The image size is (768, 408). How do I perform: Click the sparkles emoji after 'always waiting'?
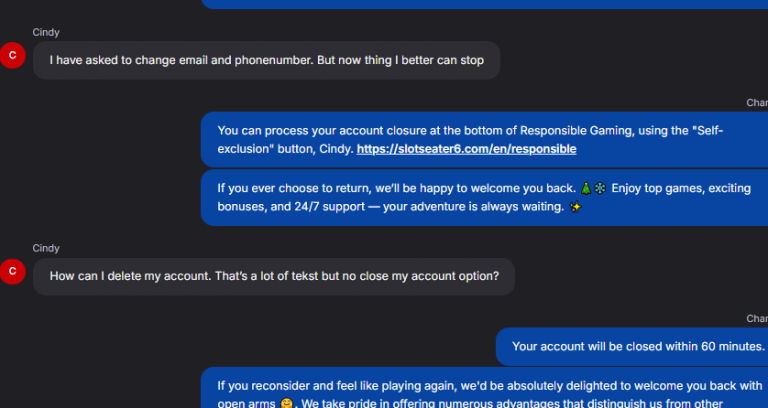tap(575, 207)
